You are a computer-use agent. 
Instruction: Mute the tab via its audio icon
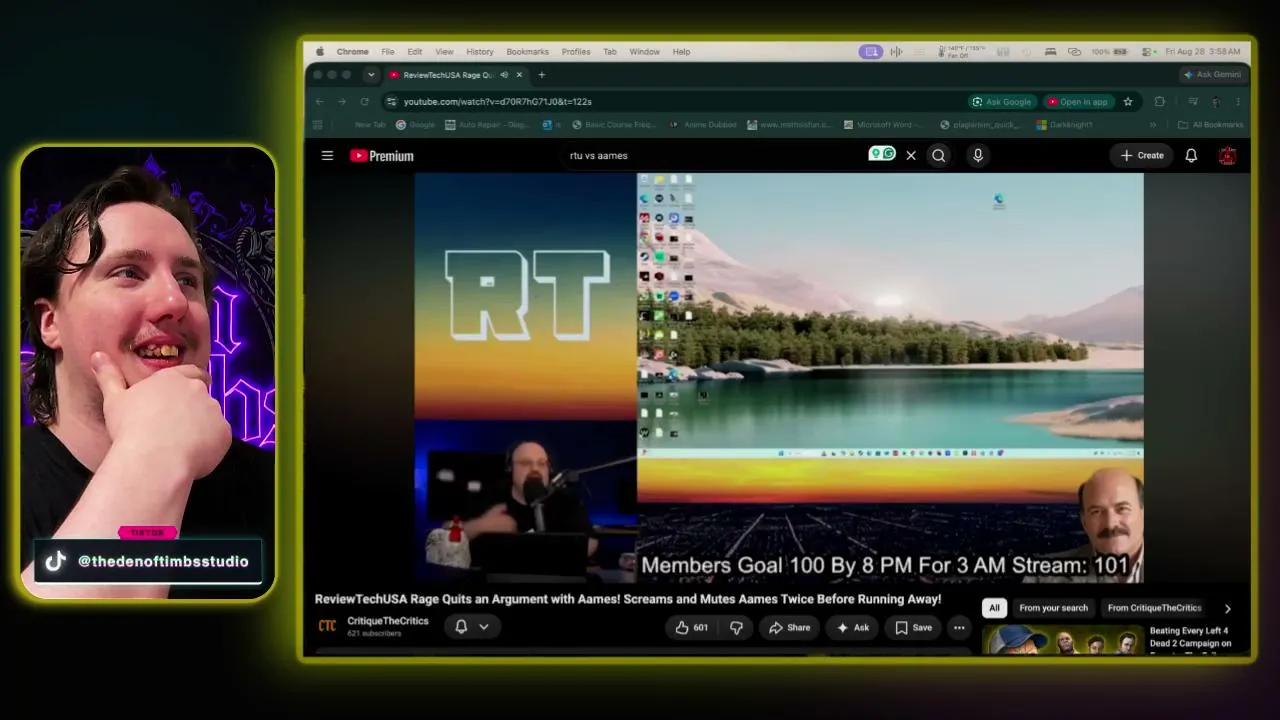pyautogui.click(x=504, y=75)
